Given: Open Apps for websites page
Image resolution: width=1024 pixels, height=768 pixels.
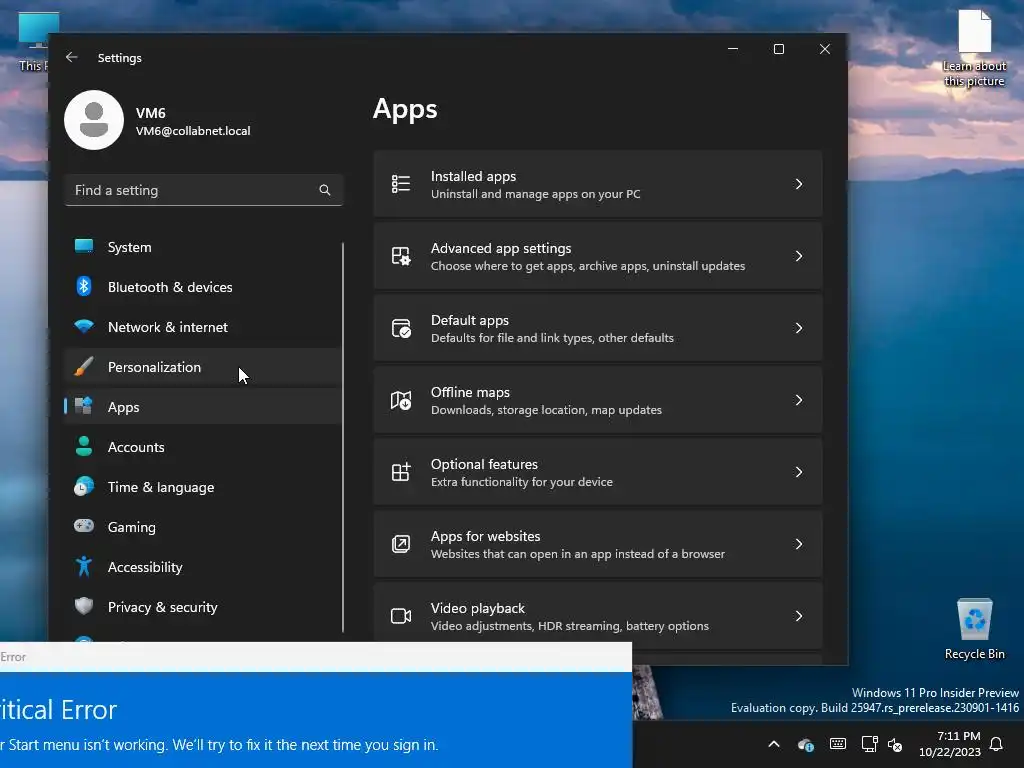Looking at the screenshot, I should point(598,543).
